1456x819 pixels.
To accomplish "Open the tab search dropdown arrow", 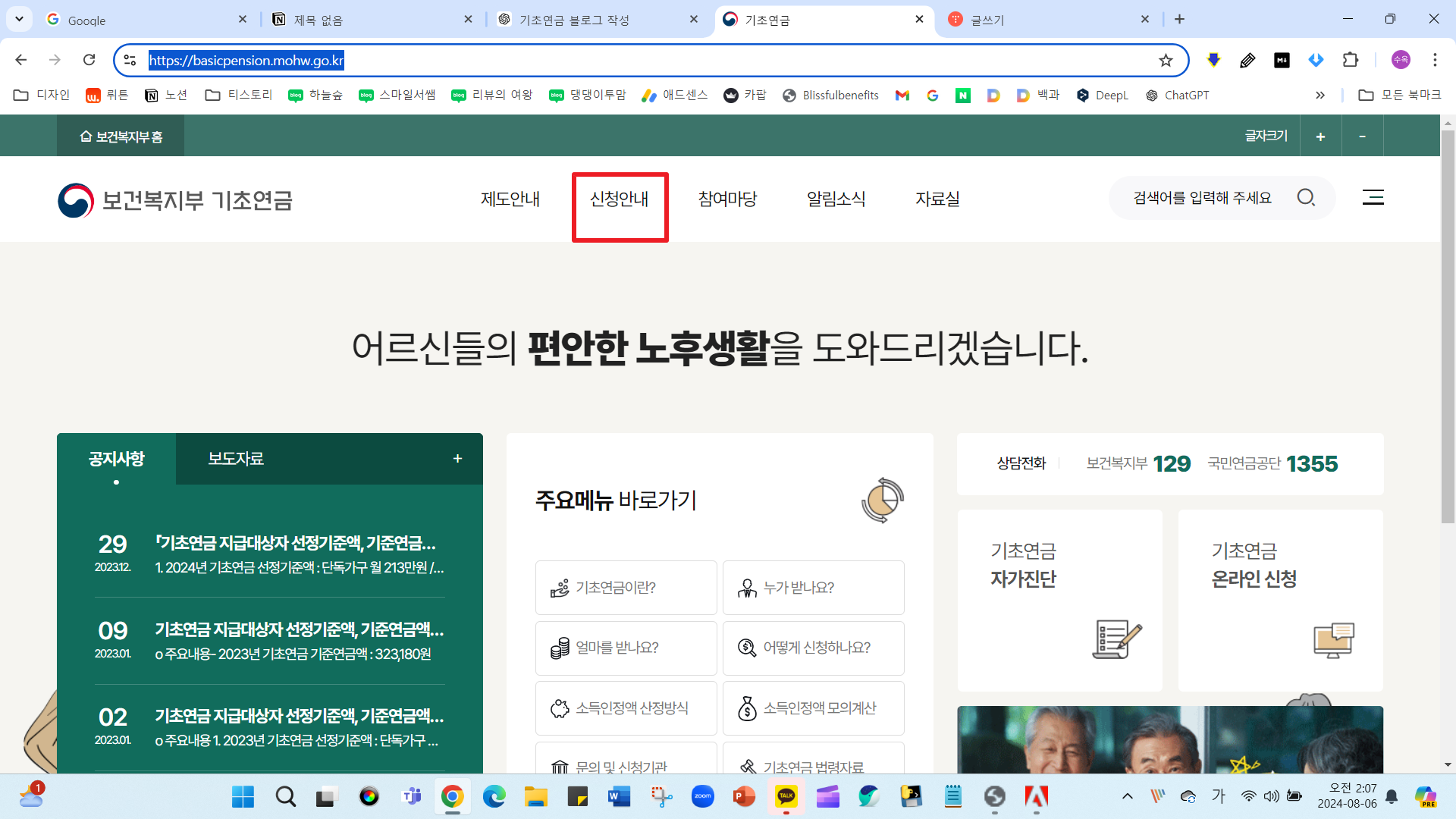I will tap(19, 19).
